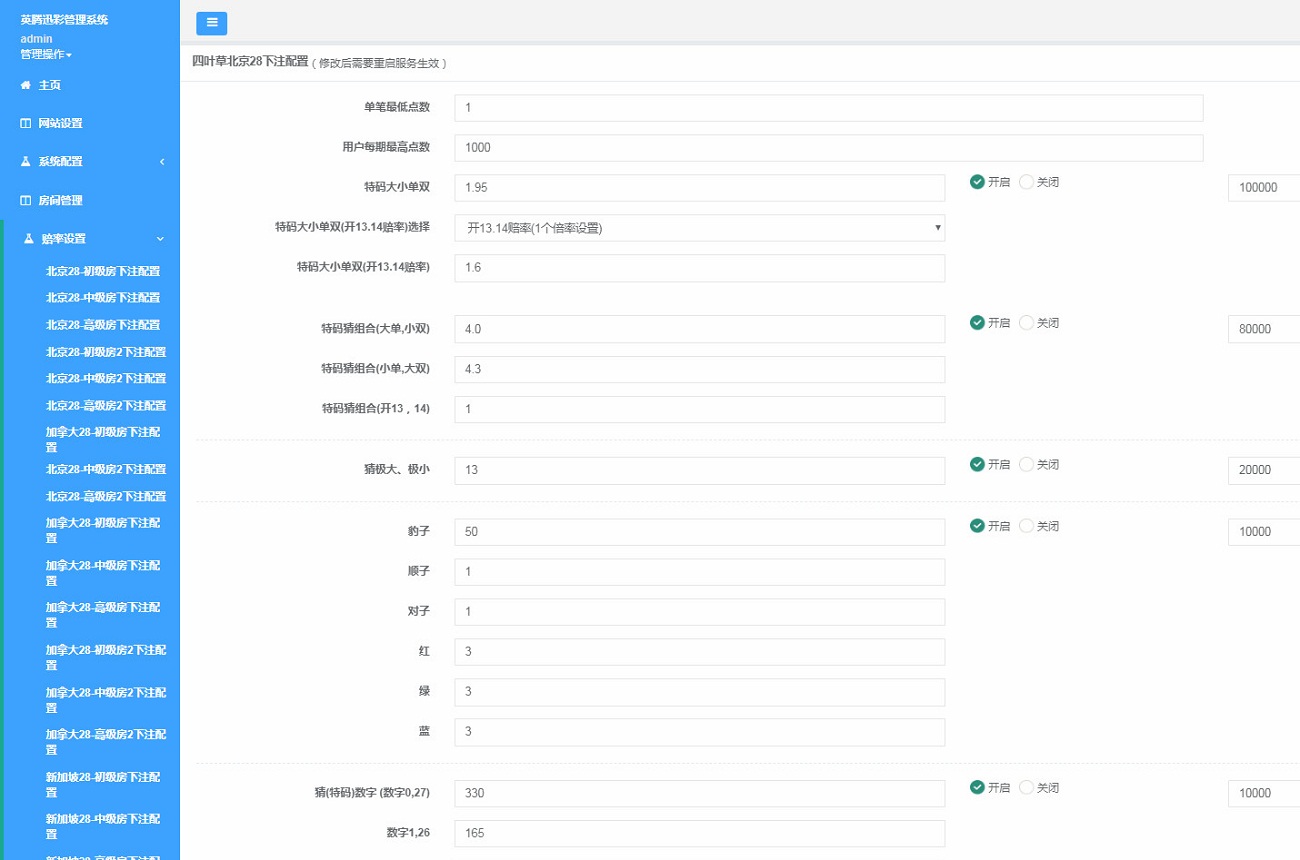Open 加拿大28-中级房下注配置

coord(100,573)
